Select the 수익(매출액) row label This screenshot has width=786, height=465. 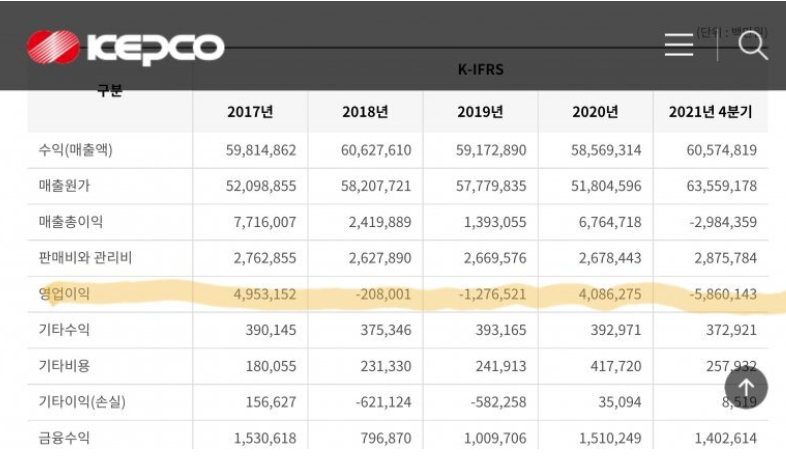76,150
